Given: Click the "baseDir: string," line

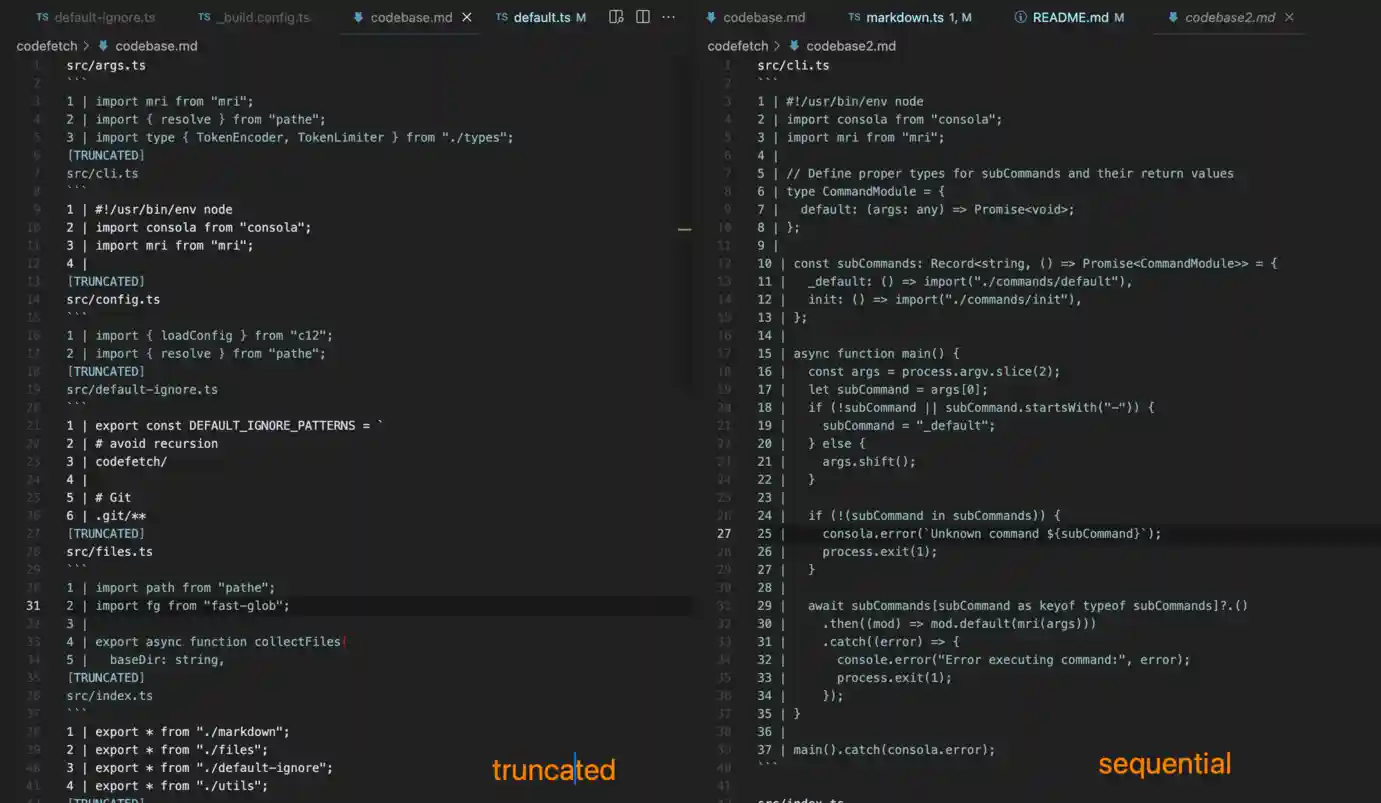Looking at the screenshot, I should (146, 660).
